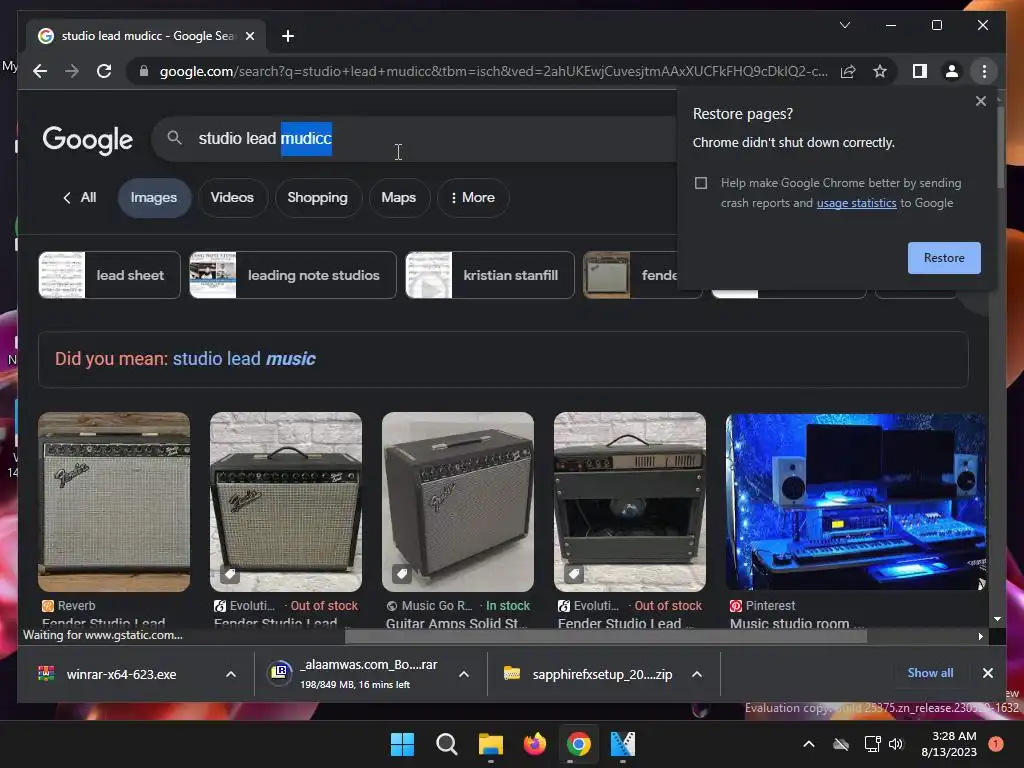Show all downloads
Screen dimensions: 1024x768
click(x=930, y=673)
